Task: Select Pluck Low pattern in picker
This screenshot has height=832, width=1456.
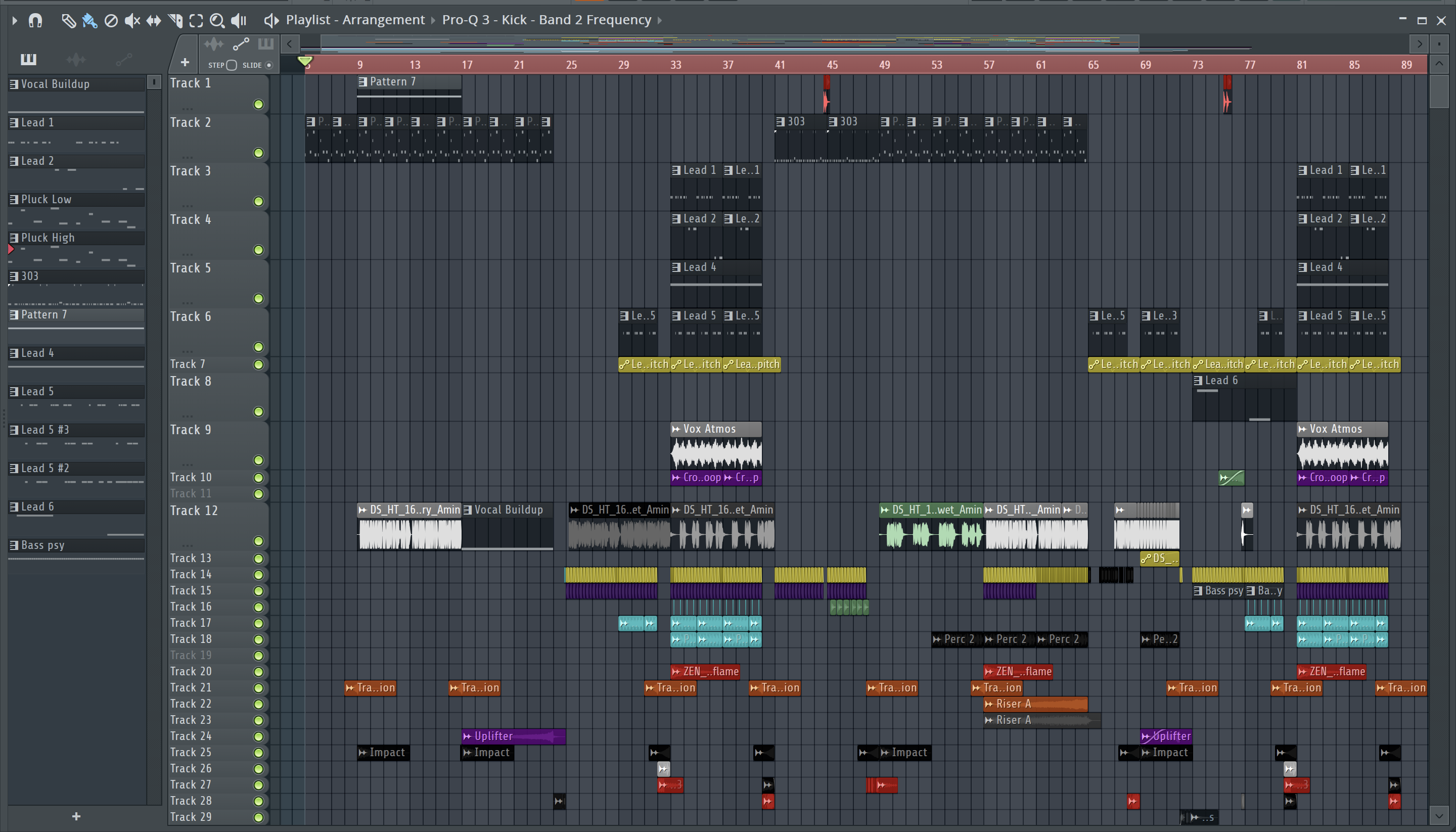Action: tap(76, 200)
